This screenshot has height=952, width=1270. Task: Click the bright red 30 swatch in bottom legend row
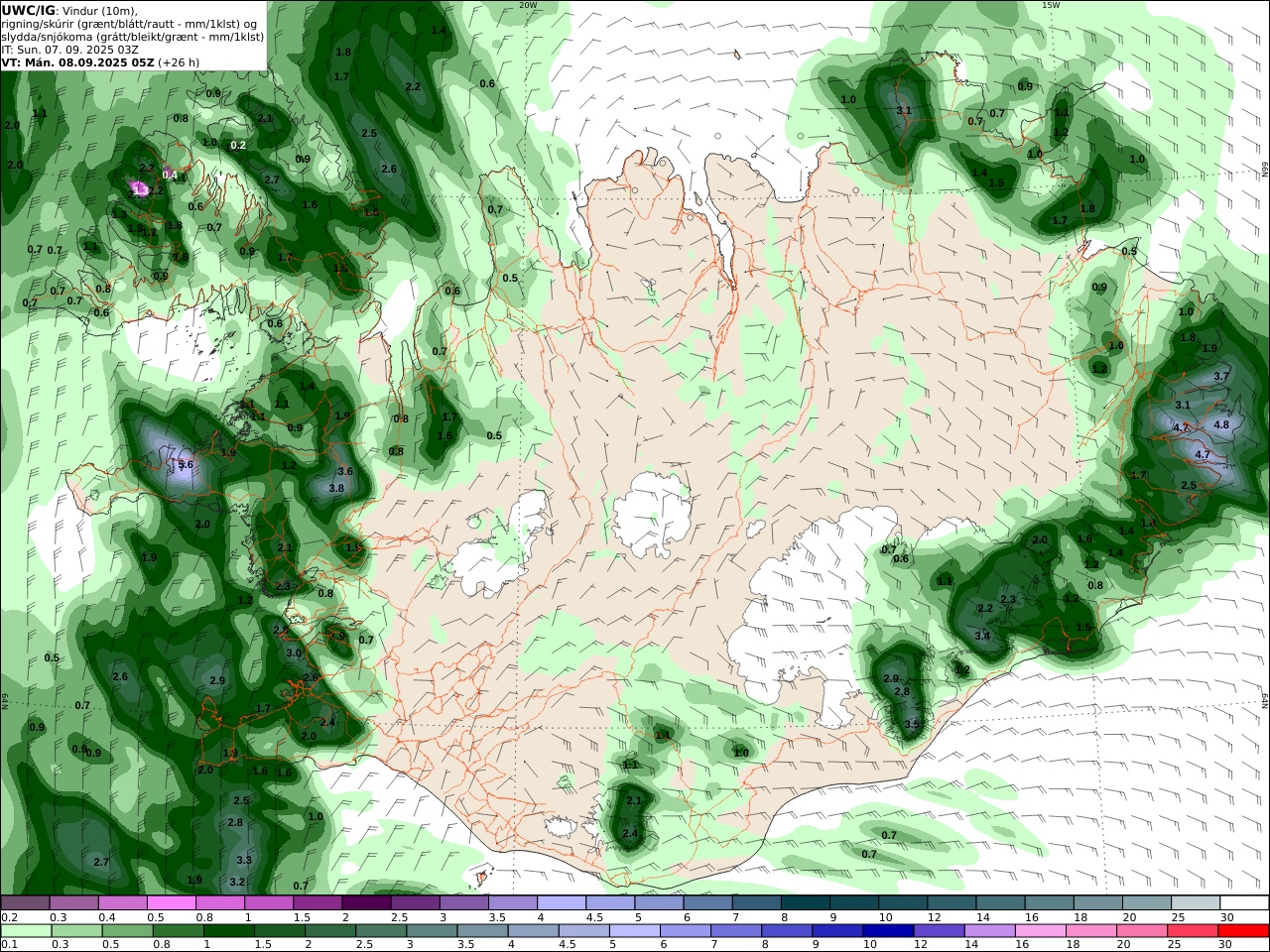point(1244,931)
